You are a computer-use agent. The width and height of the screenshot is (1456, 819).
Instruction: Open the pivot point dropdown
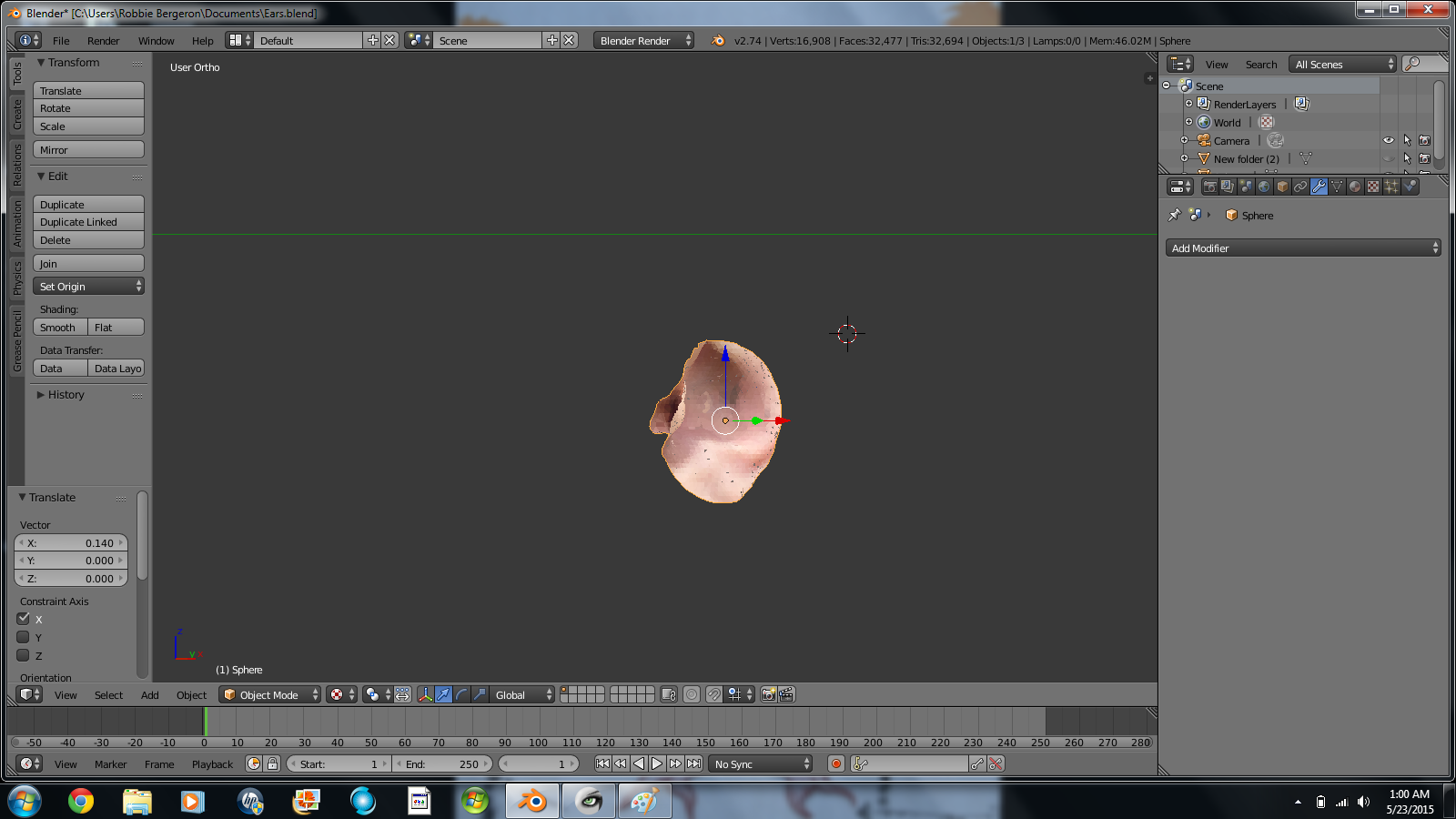378,694
